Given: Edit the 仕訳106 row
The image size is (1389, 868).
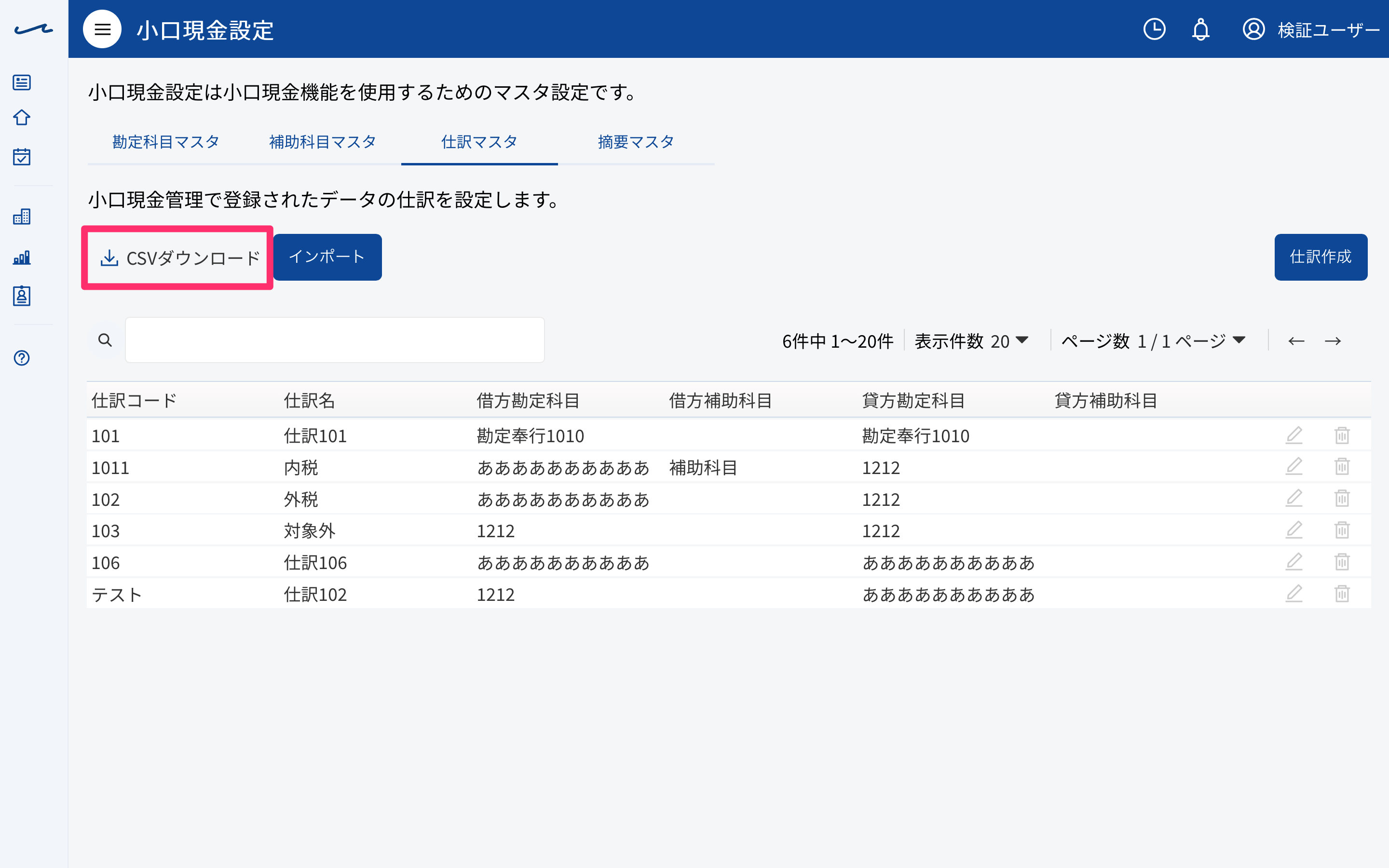Looking at the screenshot, I should (1294, 562).
